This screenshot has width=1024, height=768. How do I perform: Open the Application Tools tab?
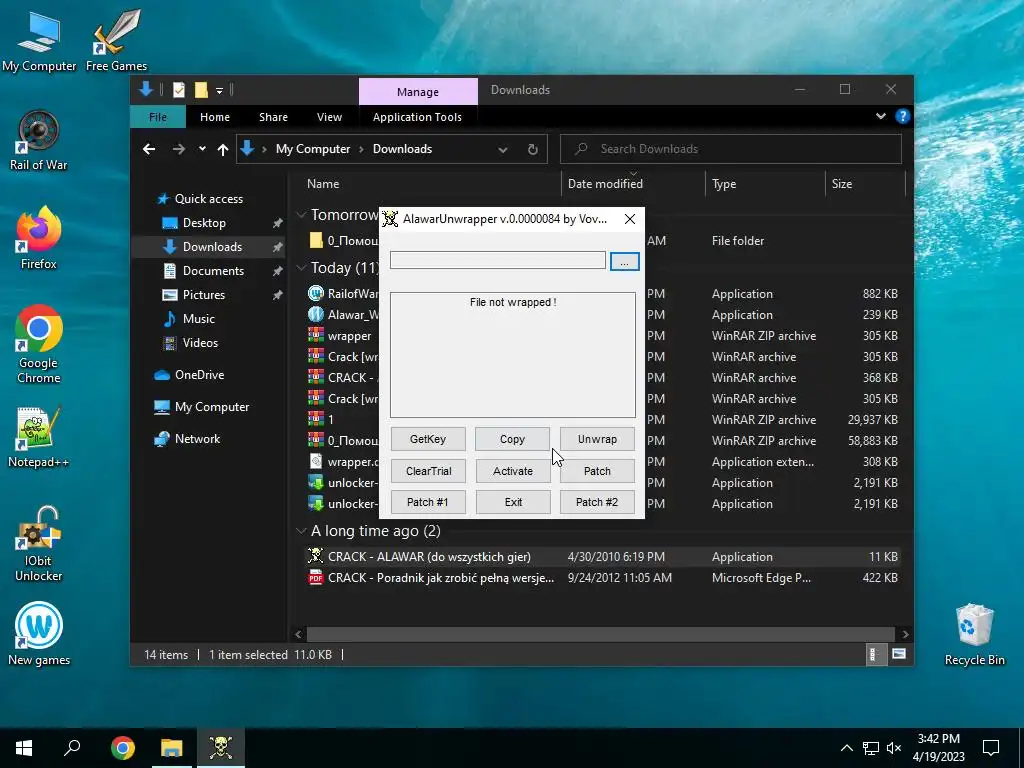tap(417, 117)
